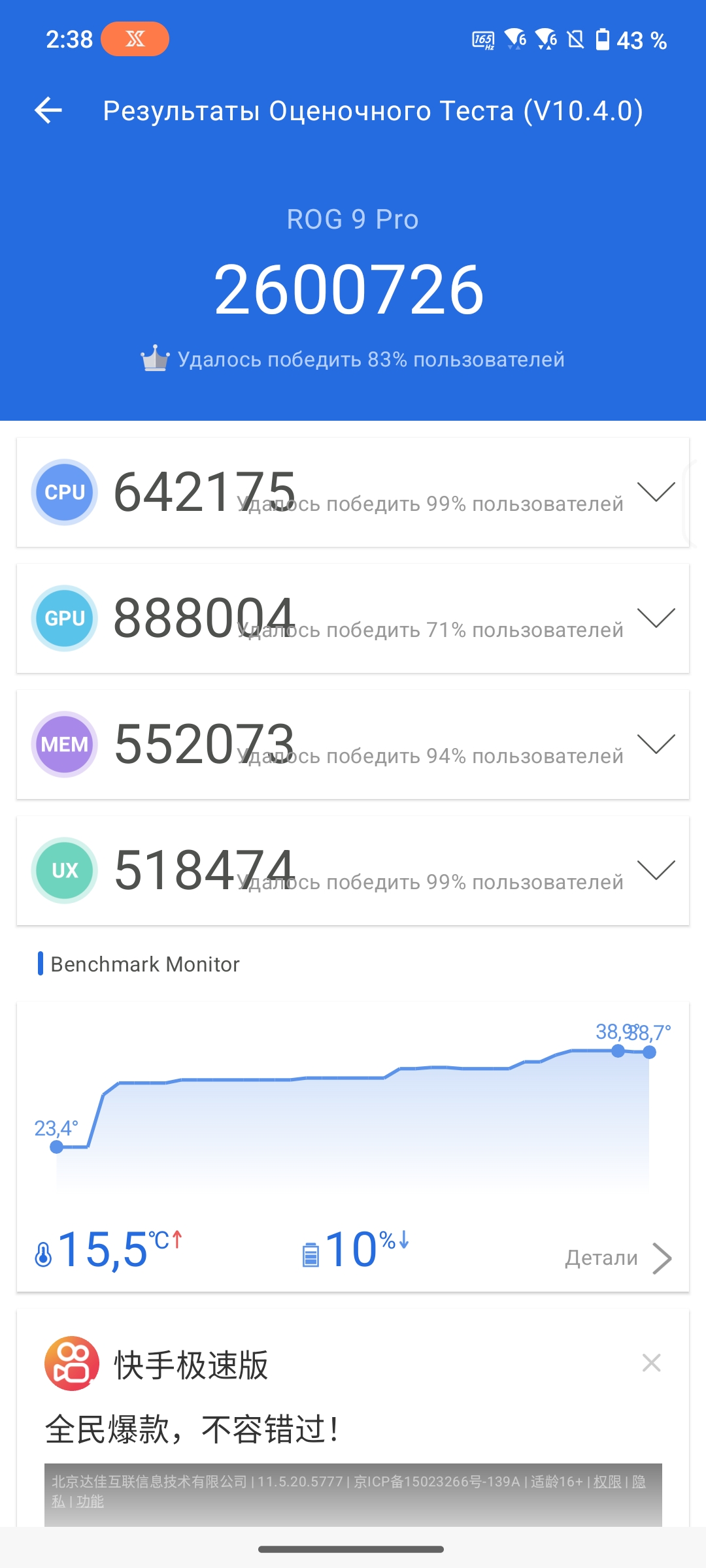Tap the ROG 9 Pro device name
Viewport: 706px width, 1568px height.
point(353,220)
